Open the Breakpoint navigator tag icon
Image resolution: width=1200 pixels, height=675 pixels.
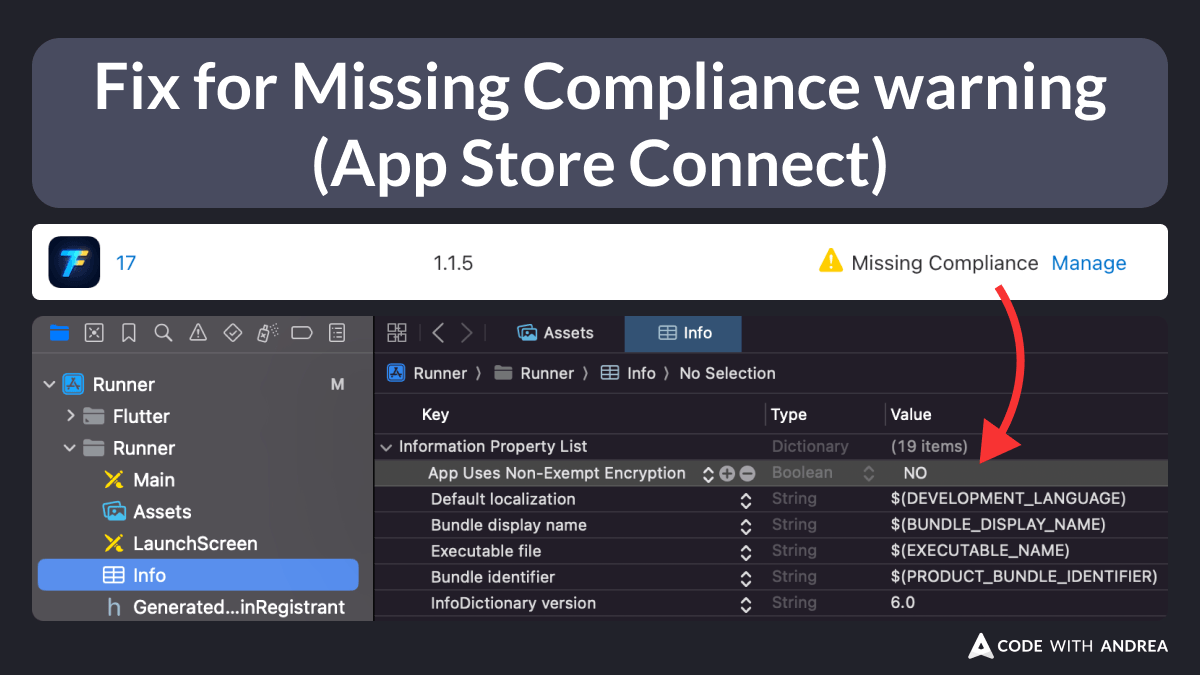[301, 333]
